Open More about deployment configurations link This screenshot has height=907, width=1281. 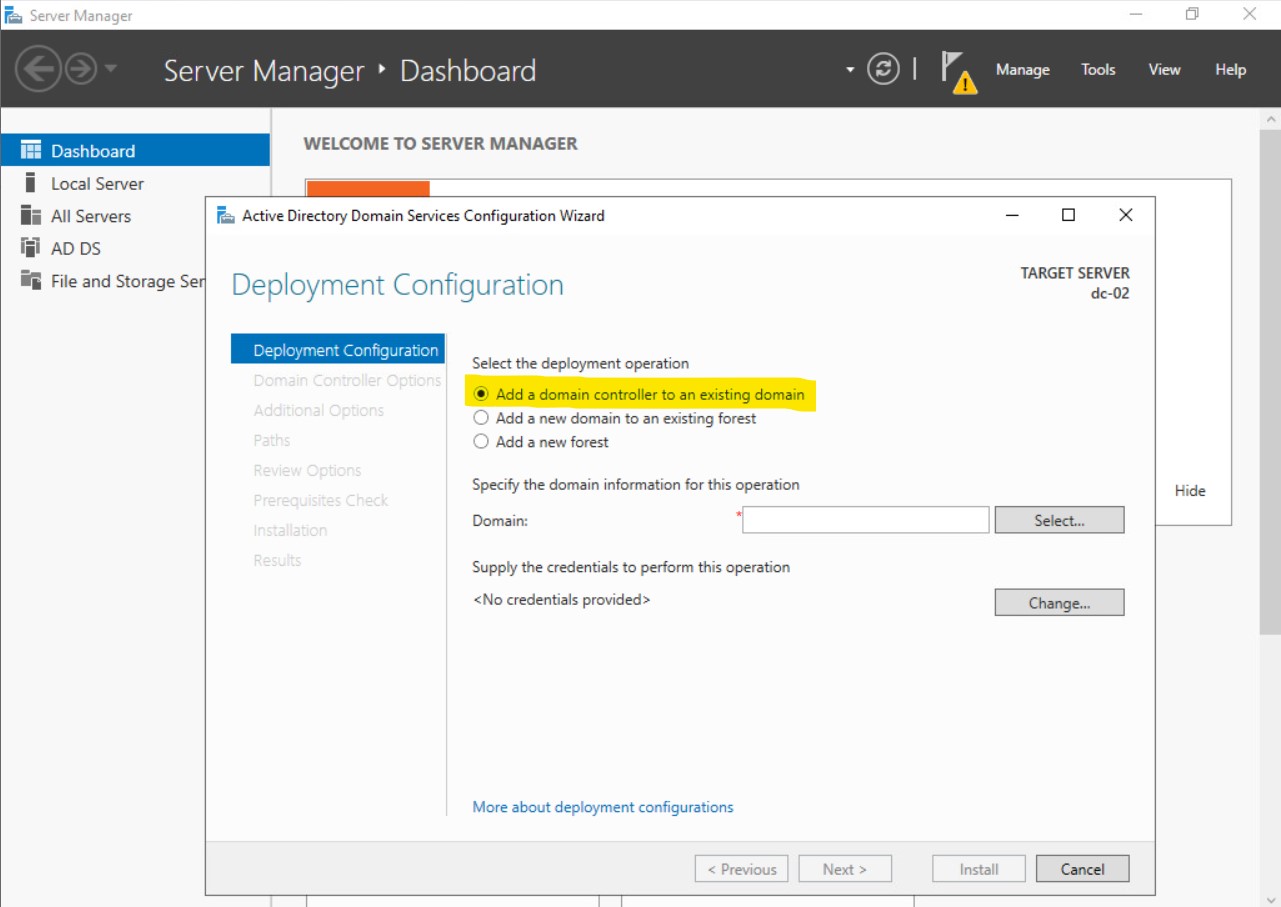pyautogui.click(x=602, y=807)
